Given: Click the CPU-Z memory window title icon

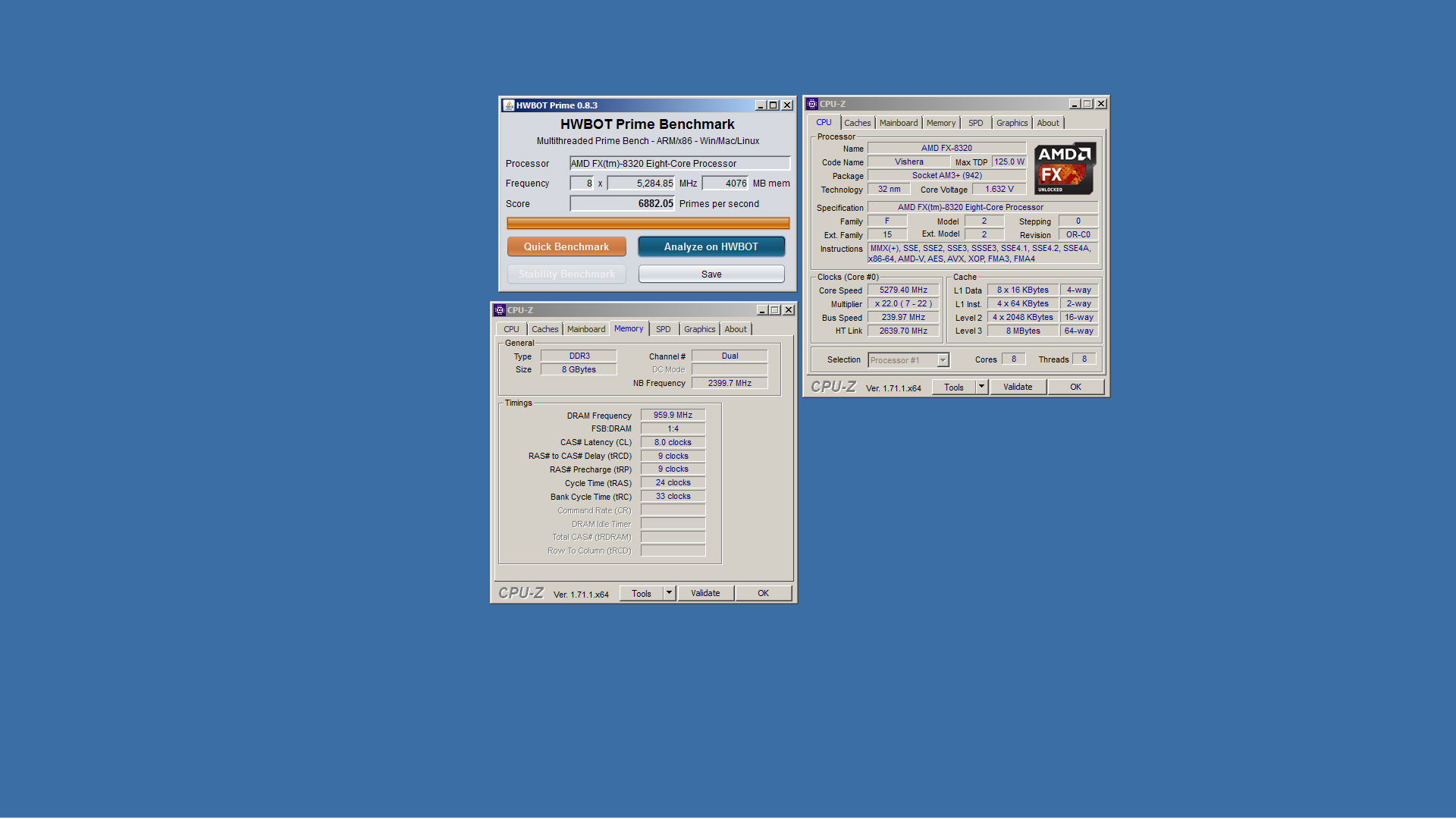Looking at the screenshot, I should pos(500,310).
